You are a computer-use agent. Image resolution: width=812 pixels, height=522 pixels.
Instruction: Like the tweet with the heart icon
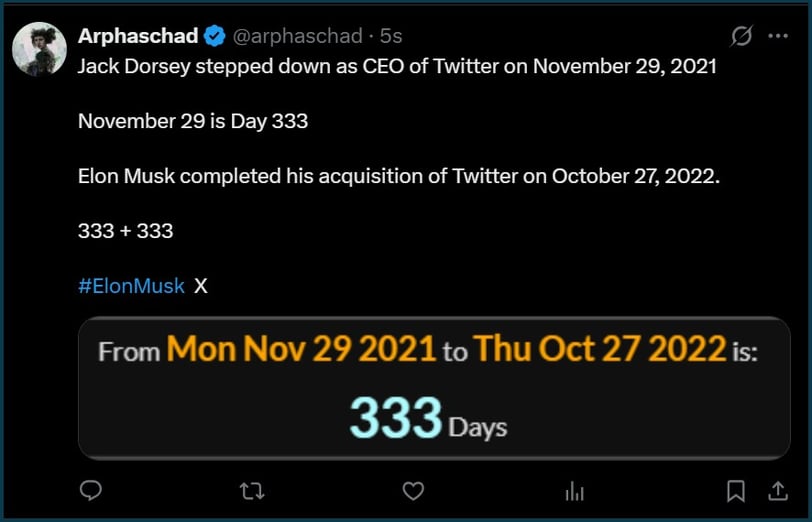(x=413, y=490)
